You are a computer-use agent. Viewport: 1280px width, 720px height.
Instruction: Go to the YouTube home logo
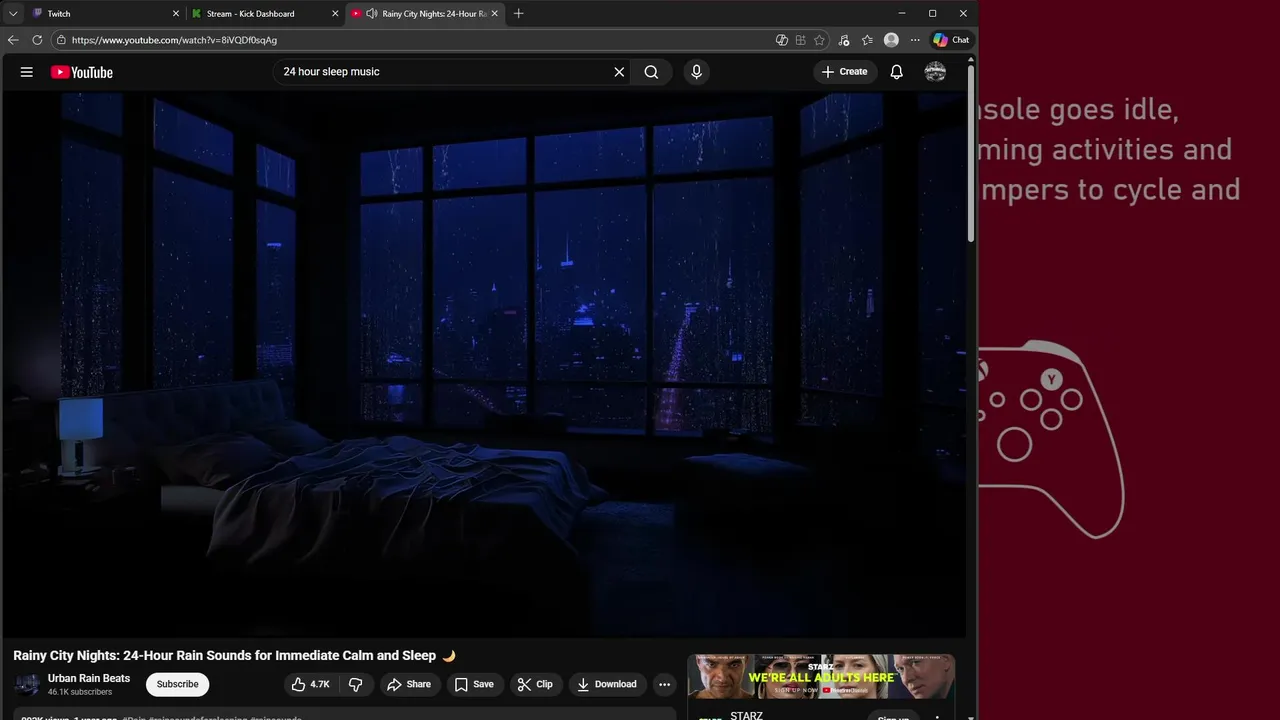(82, 72)
